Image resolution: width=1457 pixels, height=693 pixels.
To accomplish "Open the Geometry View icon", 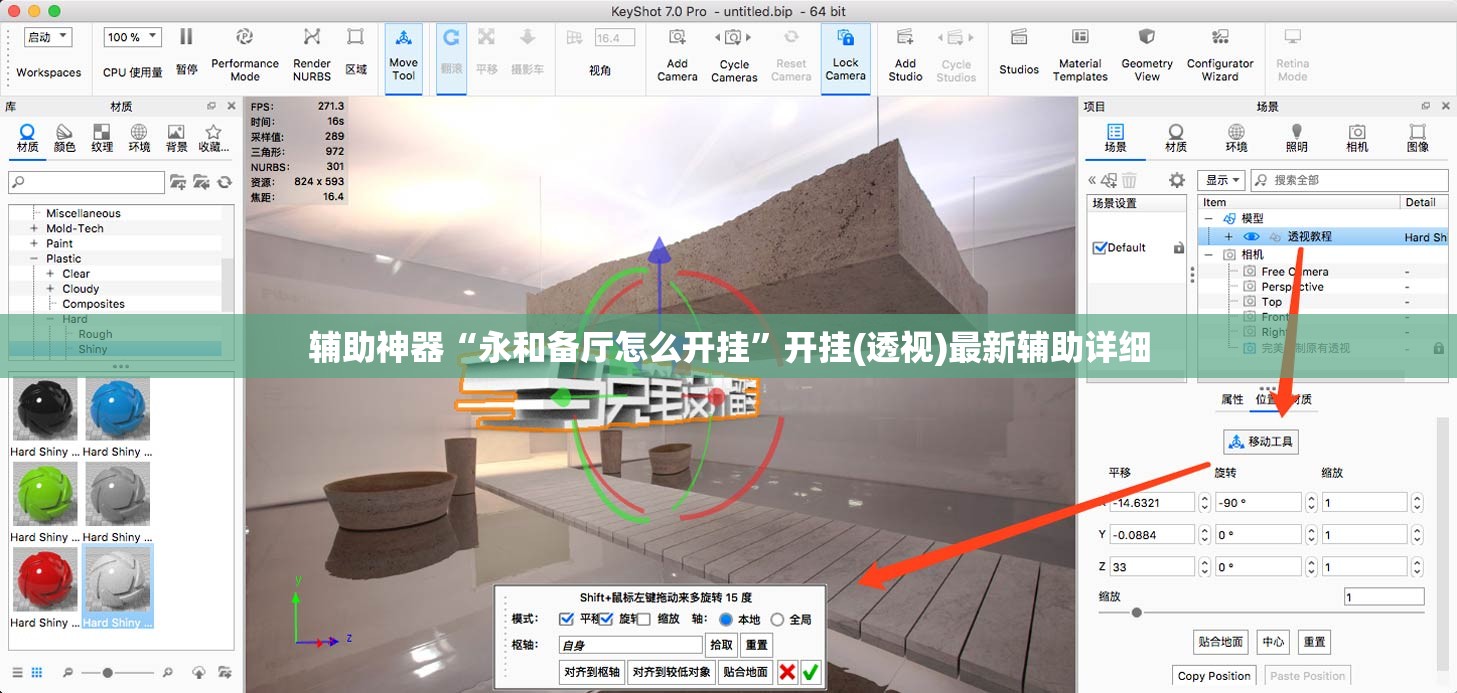I will point(1147,54).
